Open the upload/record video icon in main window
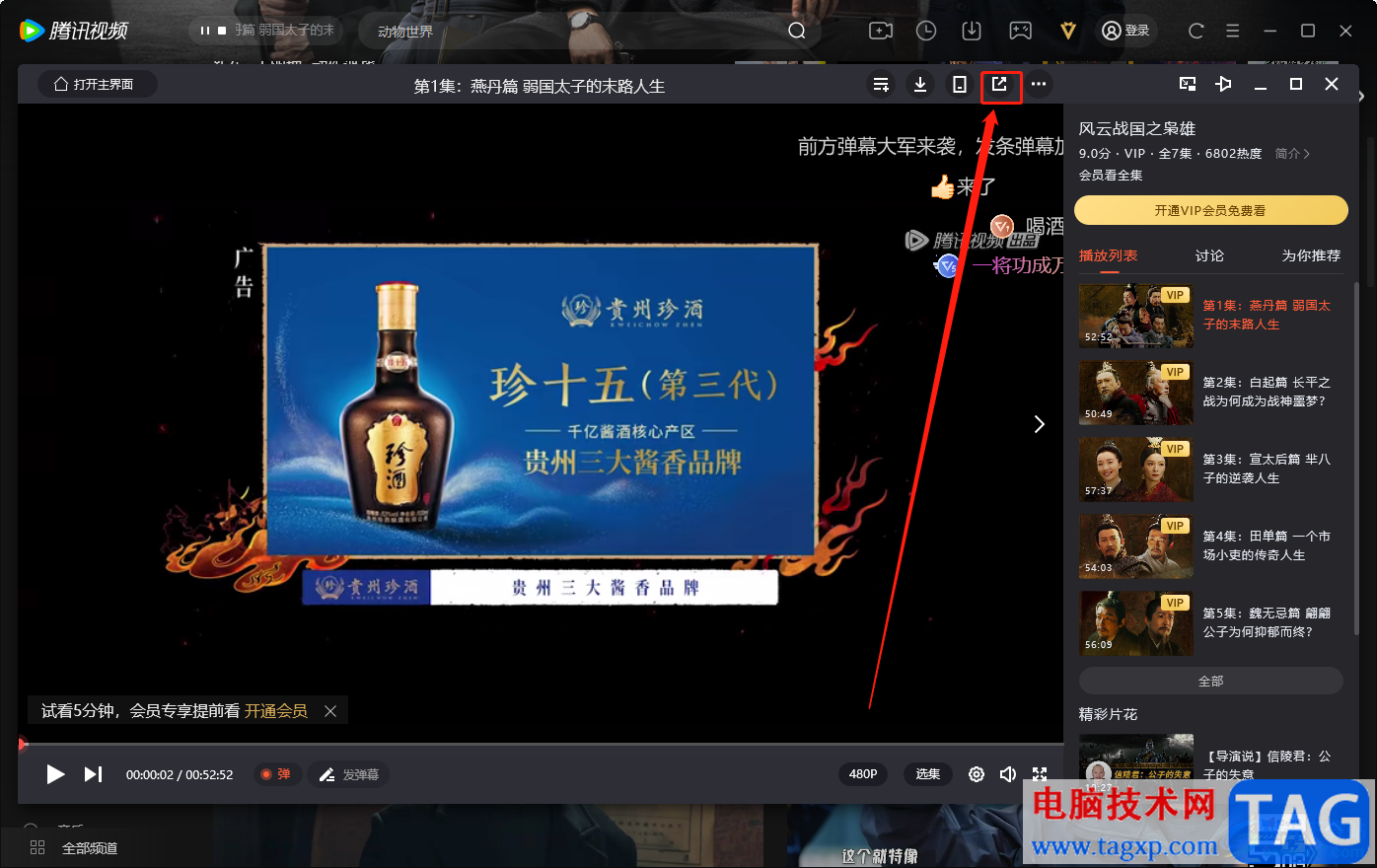 coord(881,31)
